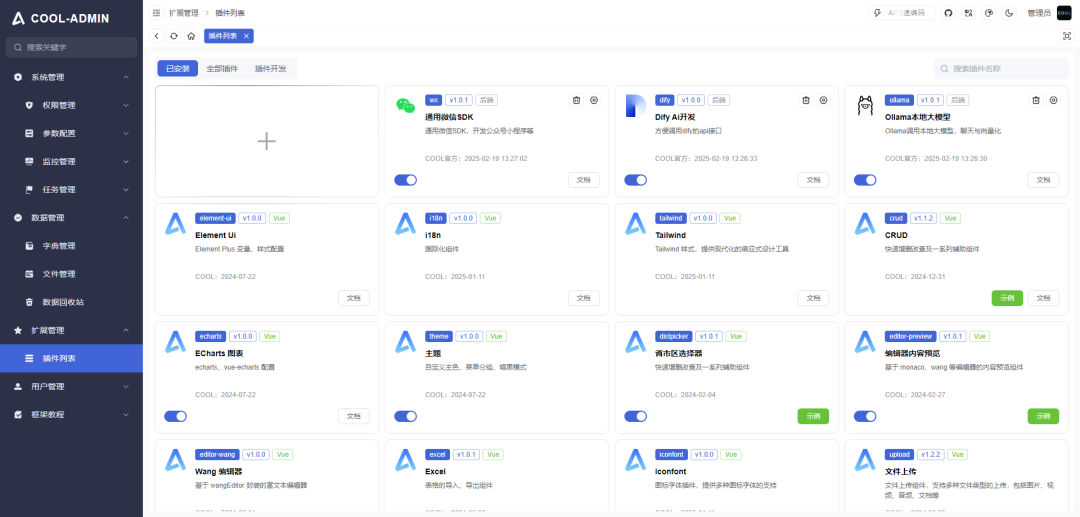Collapse sidebar with the top-left fold icon
The width and height of the screenshot is (1080, 517).
pos(156,12)
